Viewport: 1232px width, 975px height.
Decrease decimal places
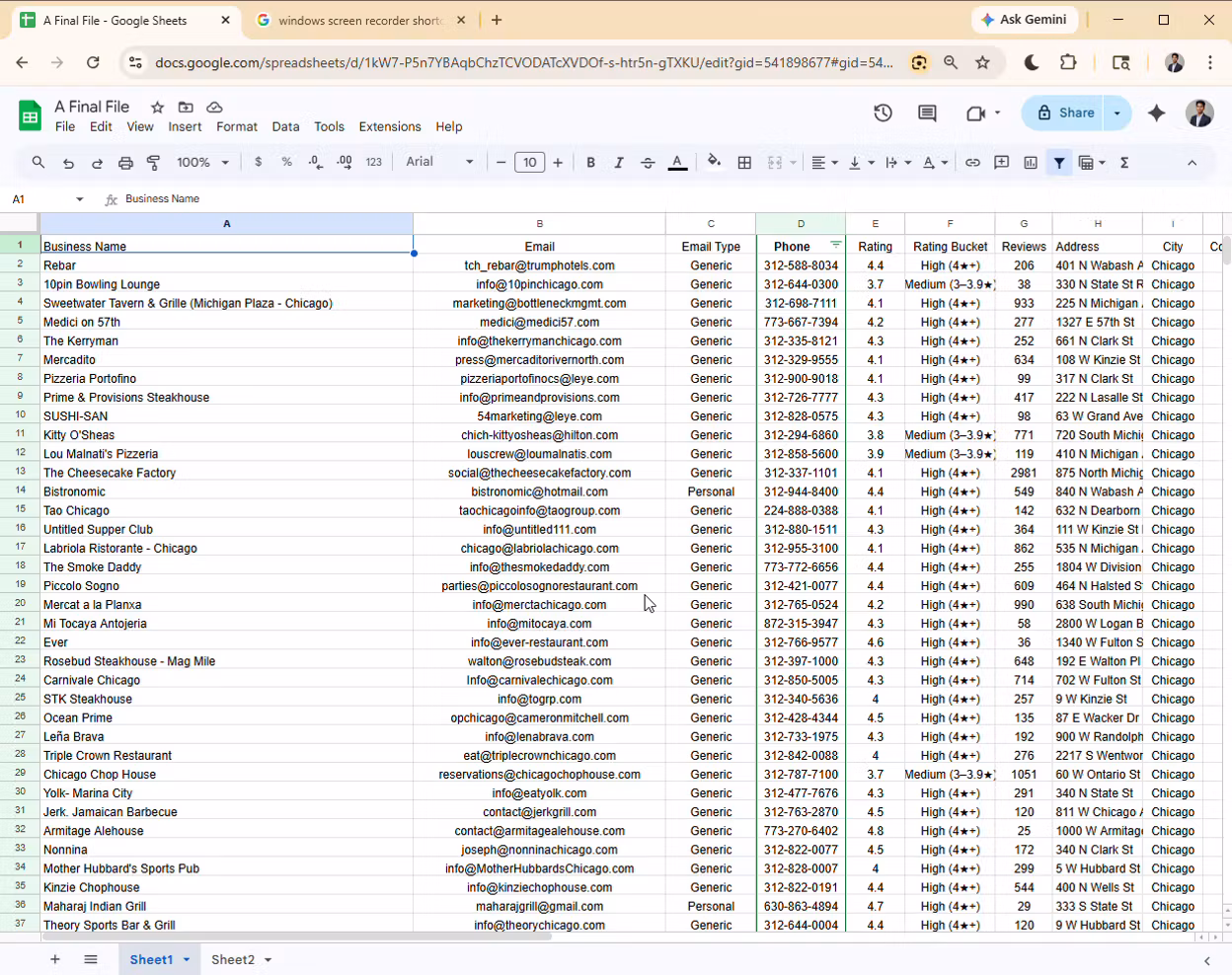(315, 162)
